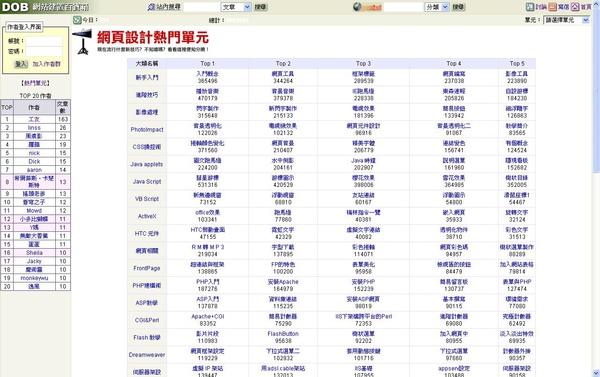Open the 寫信 mail icon
The height and width of the screenshot is (377, 600).
tap(552, 7)
